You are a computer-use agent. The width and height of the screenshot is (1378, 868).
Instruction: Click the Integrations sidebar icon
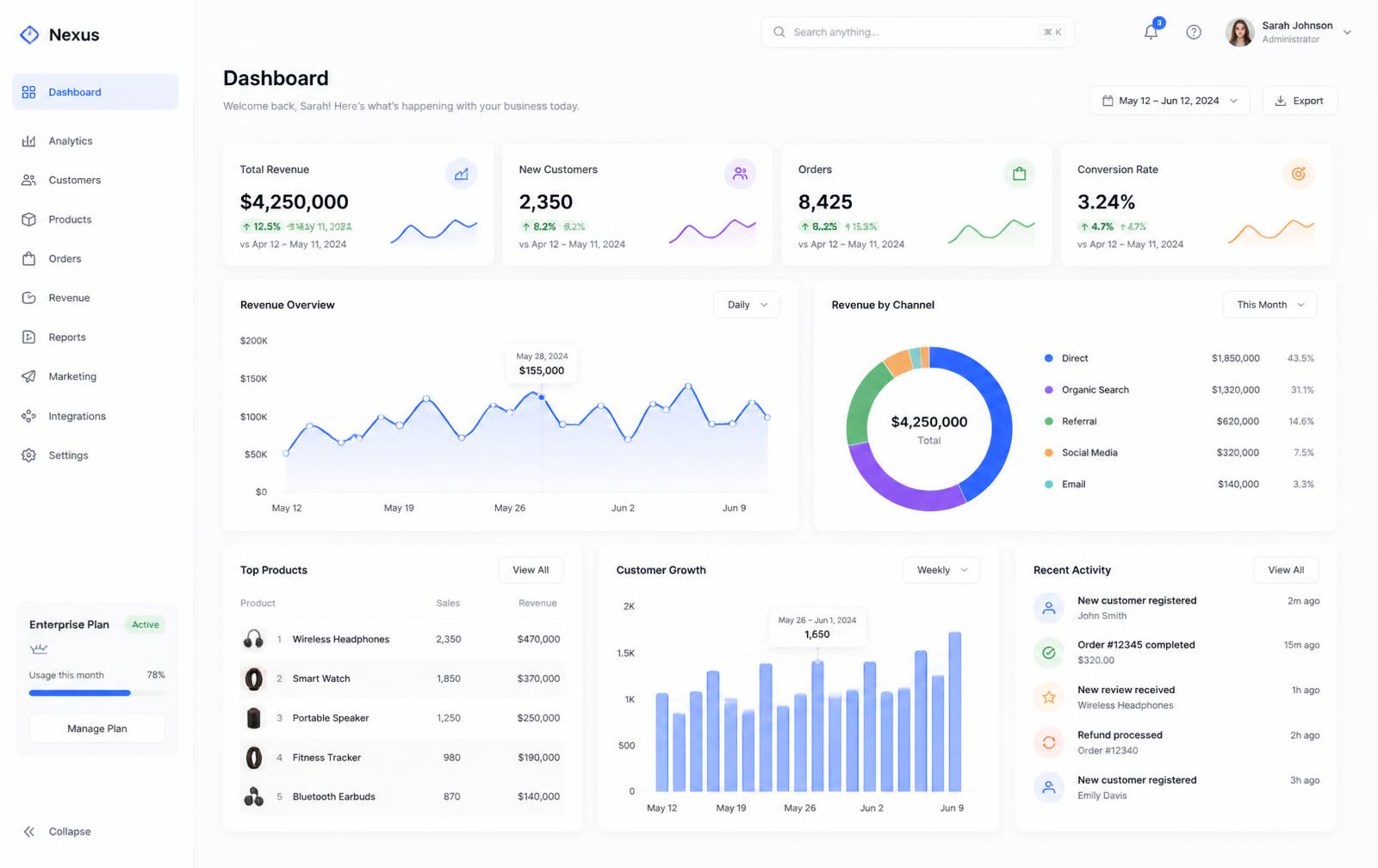pyautogui.click(x=28, y=416)
